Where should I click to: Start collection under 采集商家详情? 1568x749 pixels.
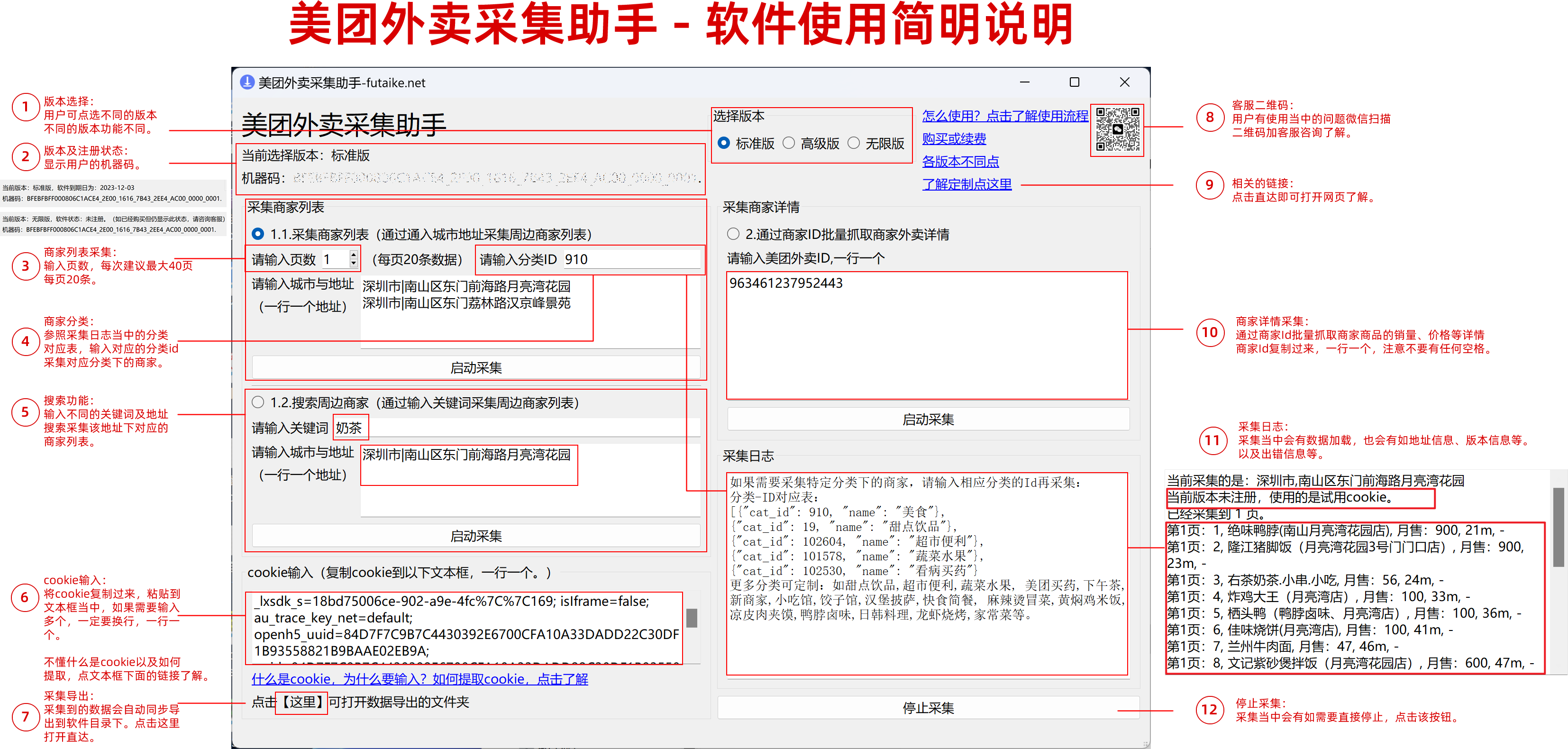pos(928,420)
